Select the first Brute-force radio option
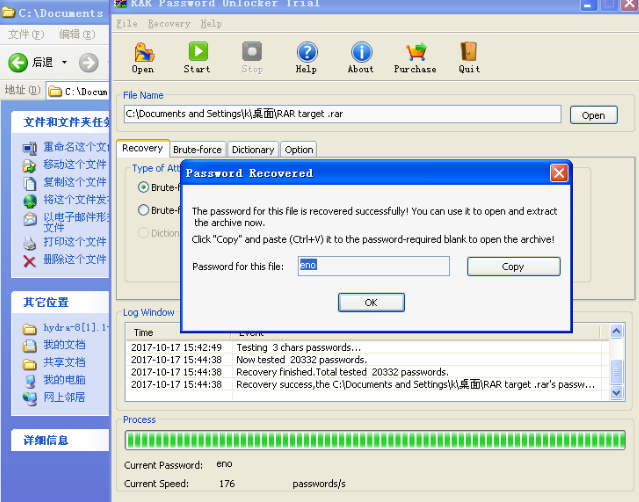Screen dimensions: 639x502 pyautogui.click(x=143, y=187)
